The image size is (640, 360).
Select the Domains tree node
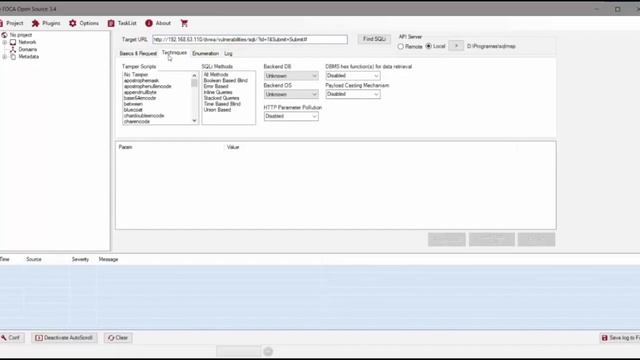(x=28, y=49)
